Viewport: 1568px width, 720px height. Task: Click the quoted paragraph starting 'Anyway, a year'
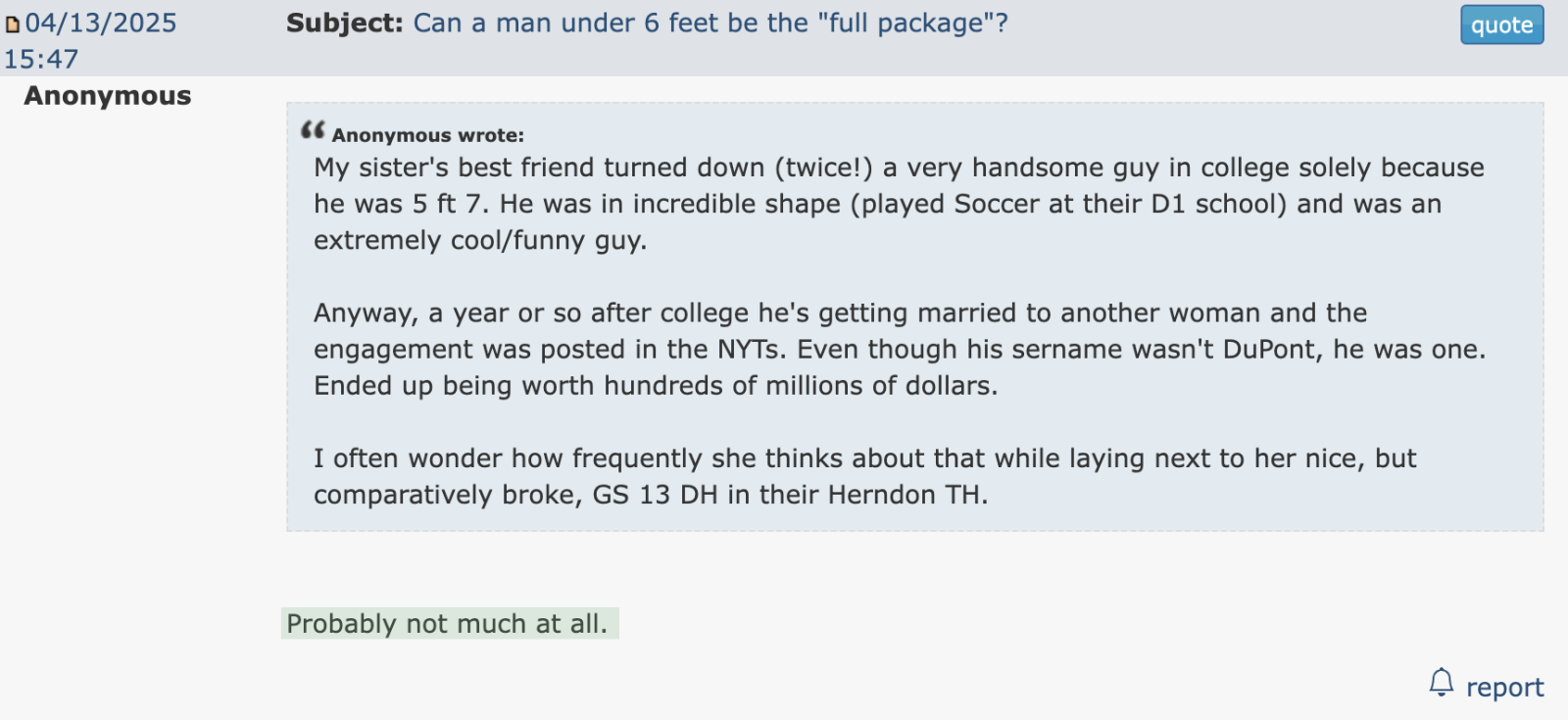pyautogui.click(x=900, y=349)
